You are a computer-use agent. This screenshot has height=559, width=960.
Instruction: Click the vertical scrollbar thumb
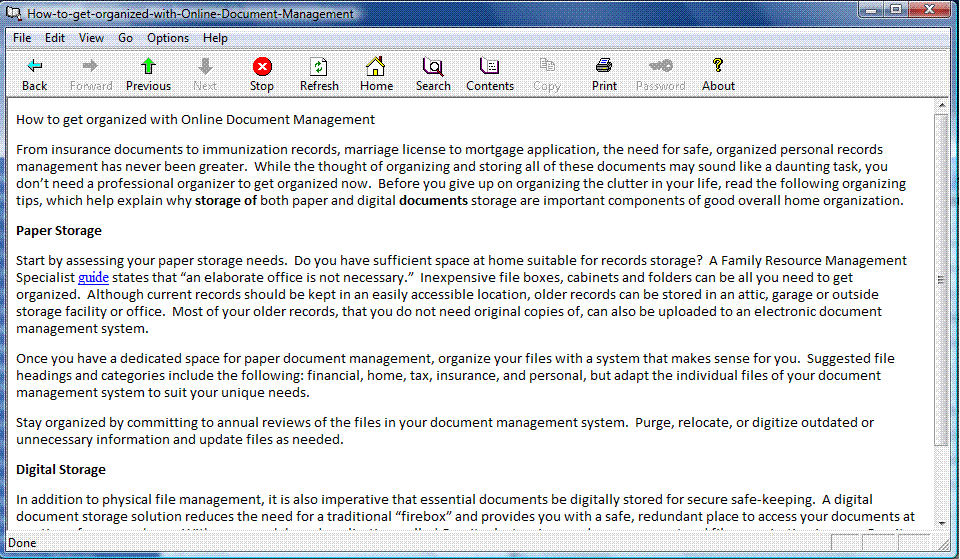point(942,279)
